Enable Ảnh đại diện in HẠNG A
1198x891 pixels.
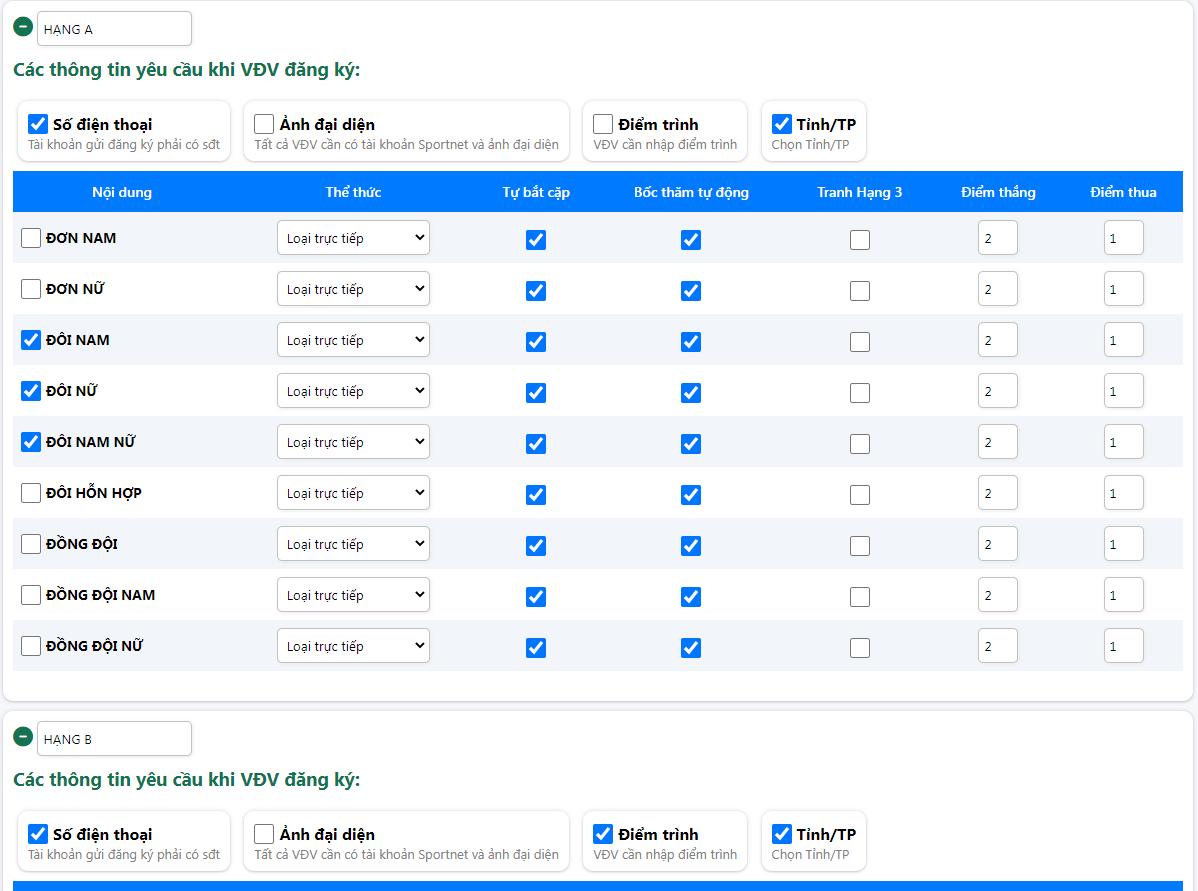click(264, 124)
